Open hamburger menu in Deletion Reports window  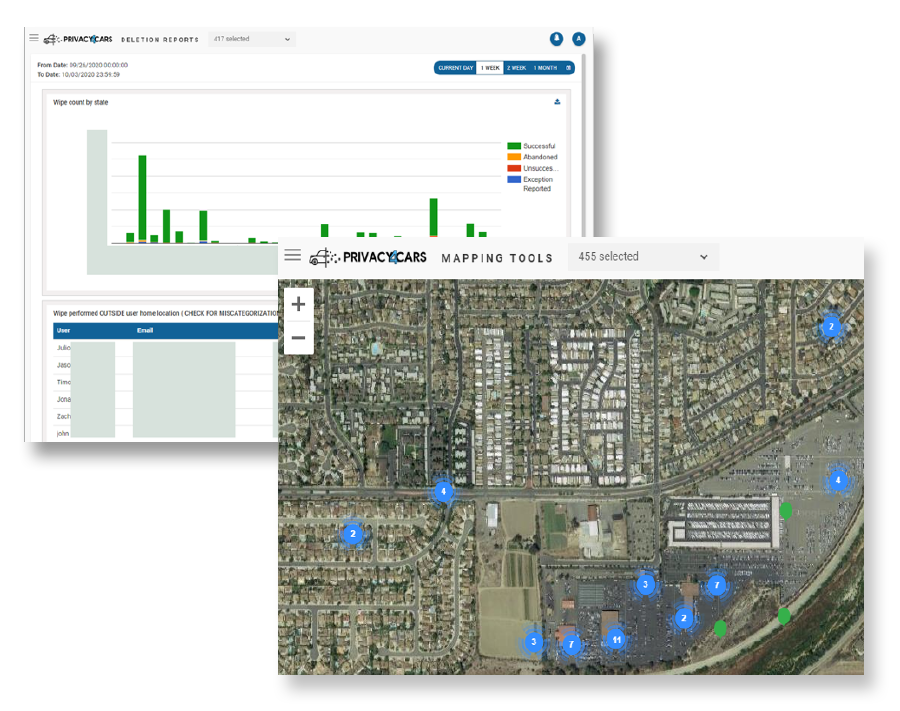click(x=34, y=38)
